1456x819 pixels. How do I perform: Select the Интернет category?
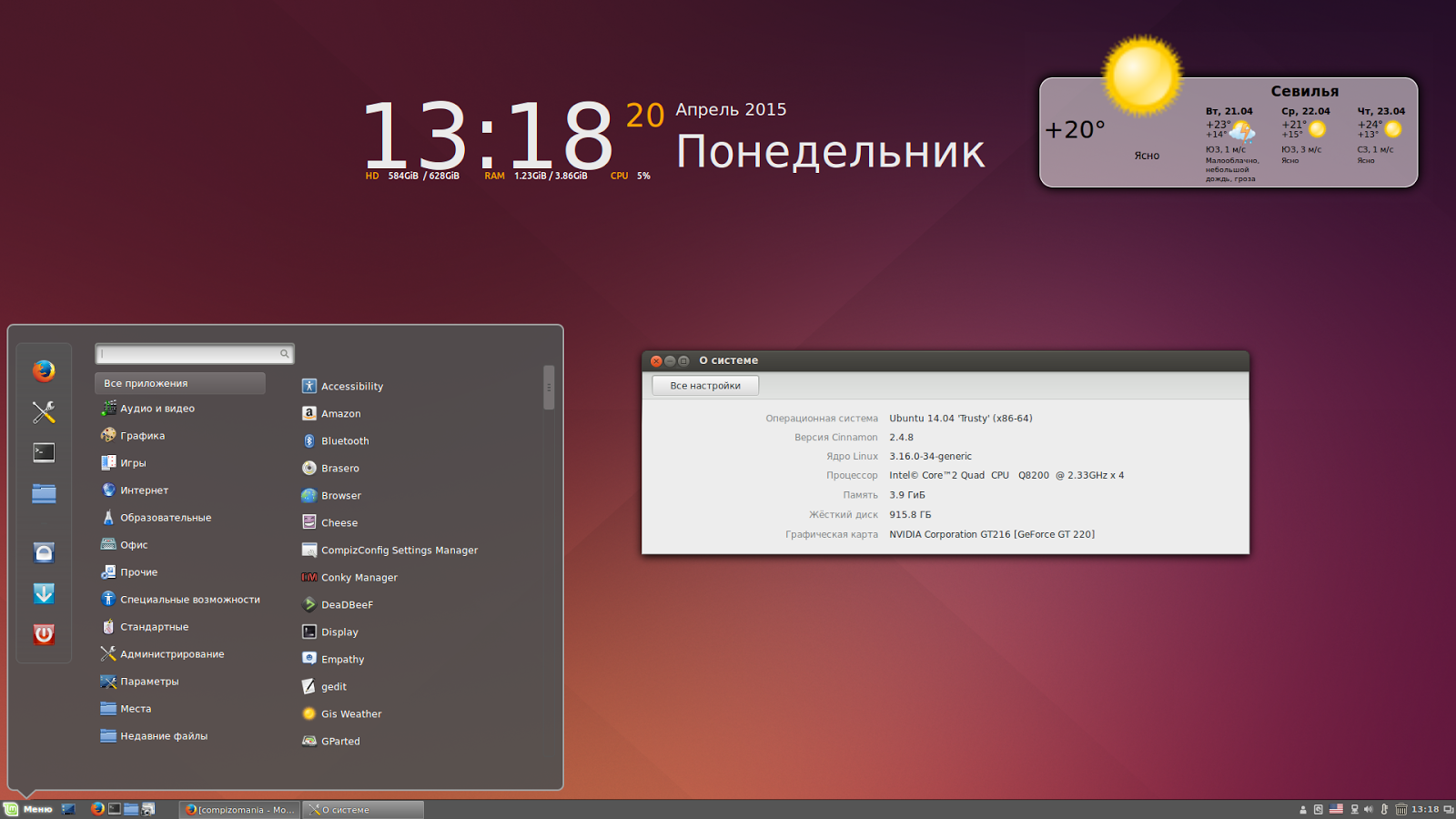[135, 490]
